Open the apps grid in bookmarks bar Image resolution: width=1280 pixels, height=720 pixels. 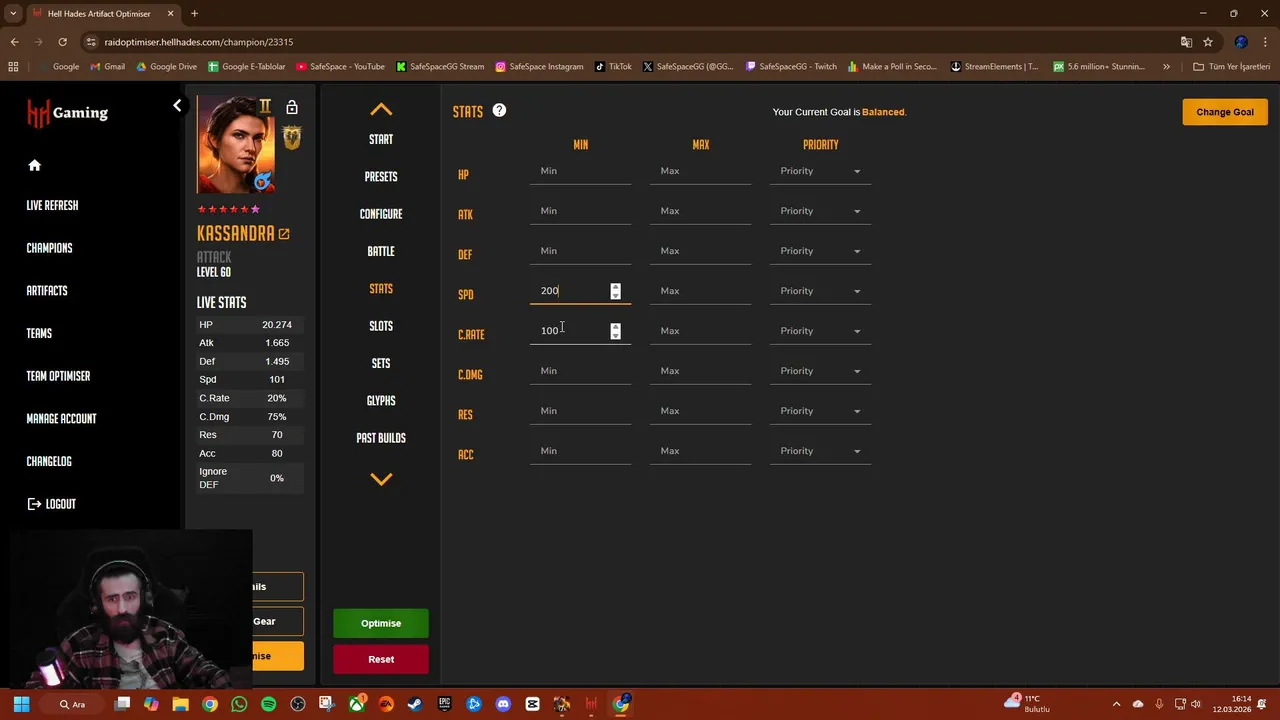[13, 67]
